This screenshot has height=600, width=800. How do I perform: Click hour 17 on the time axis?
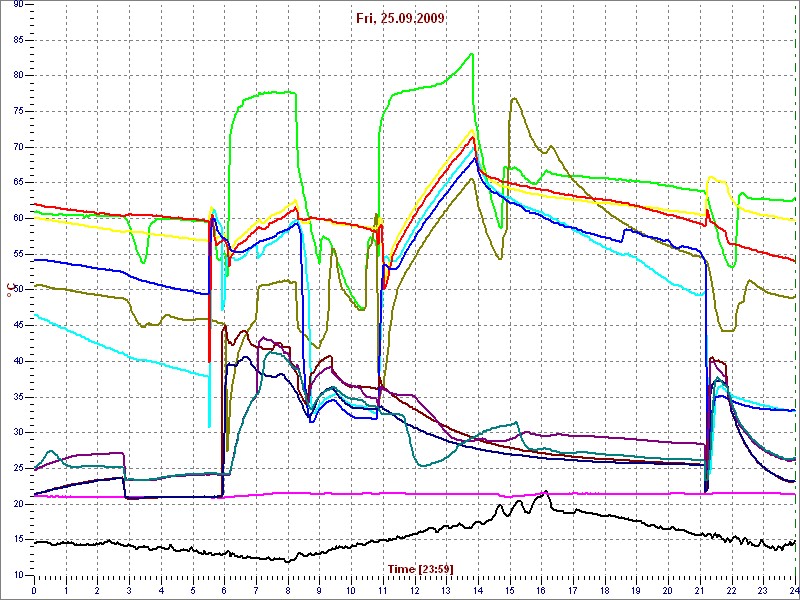coord(572,589)
